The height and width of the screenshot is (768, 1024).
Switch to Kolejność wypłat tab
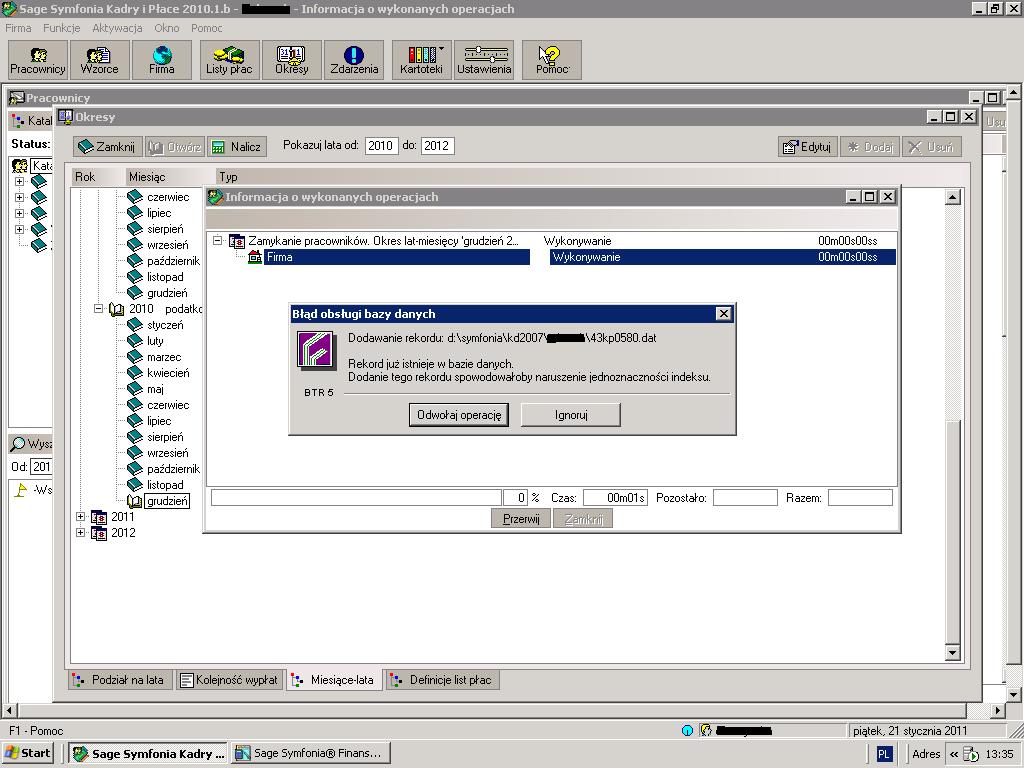tap(229, 680)
